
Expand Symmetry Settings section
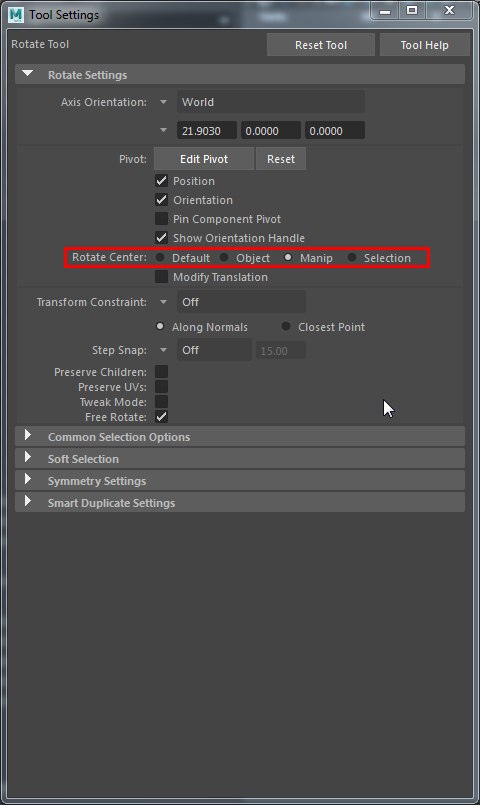point(240,481)
